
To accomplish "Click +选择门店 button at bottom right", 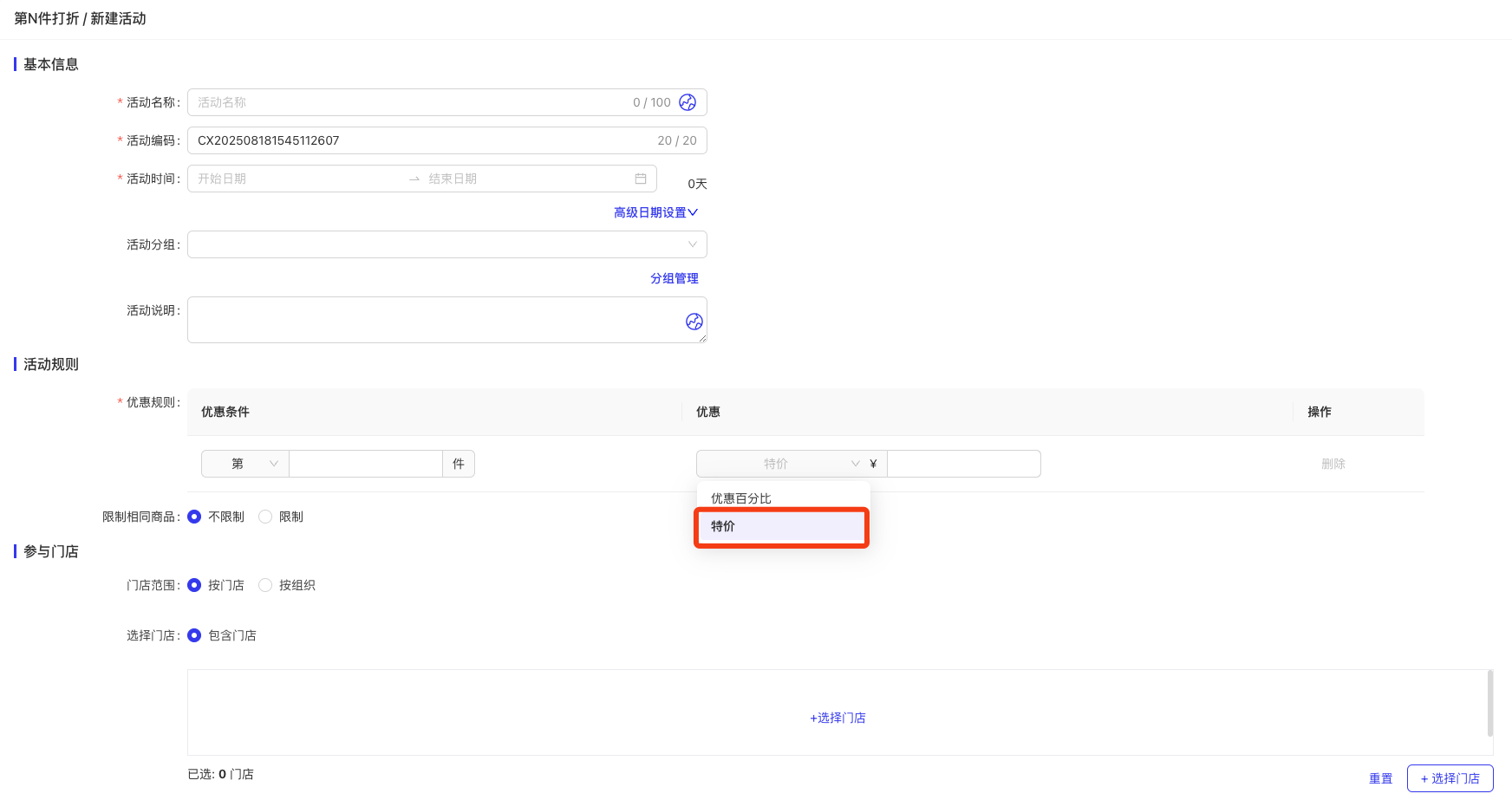I will (x=1450, y=778).
